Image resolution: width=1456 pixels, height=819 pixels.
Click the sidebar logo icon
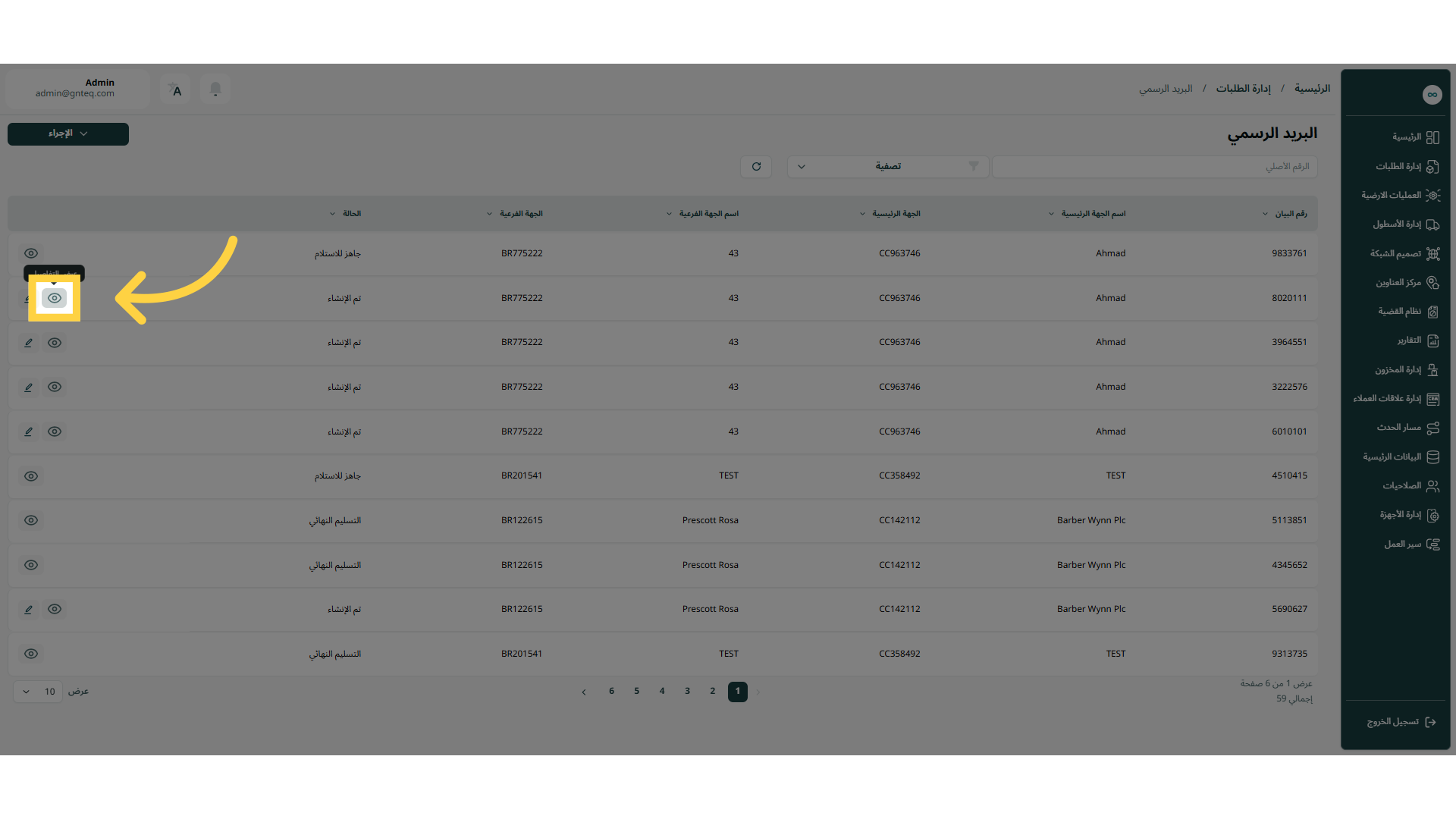[x=1432, y=95]
